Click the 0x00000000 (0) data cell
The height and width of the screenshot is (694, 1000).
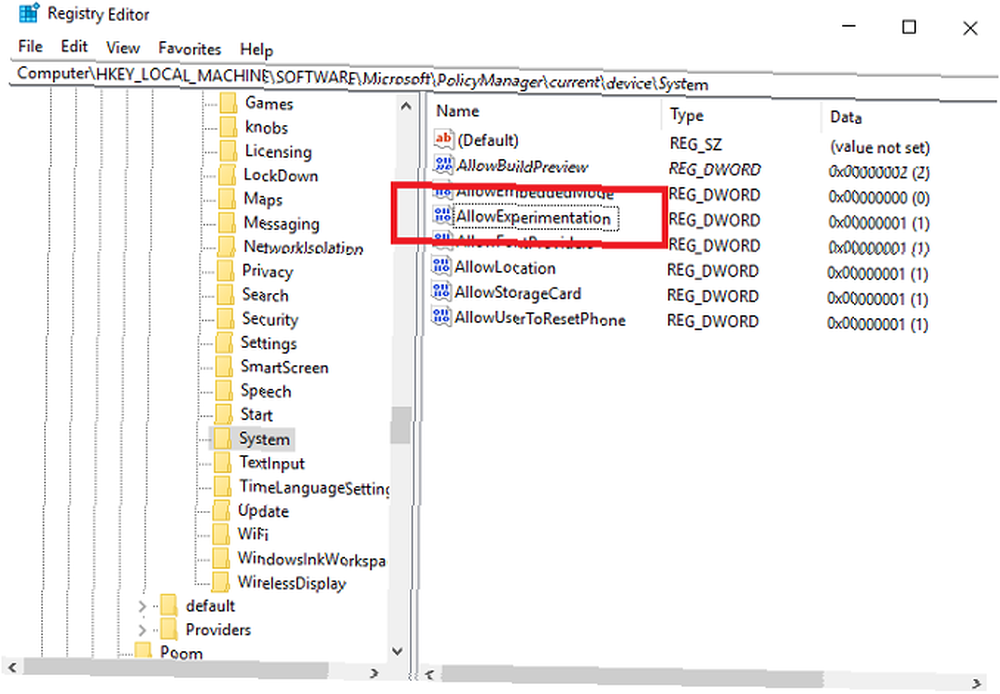[x=879, y=198]
